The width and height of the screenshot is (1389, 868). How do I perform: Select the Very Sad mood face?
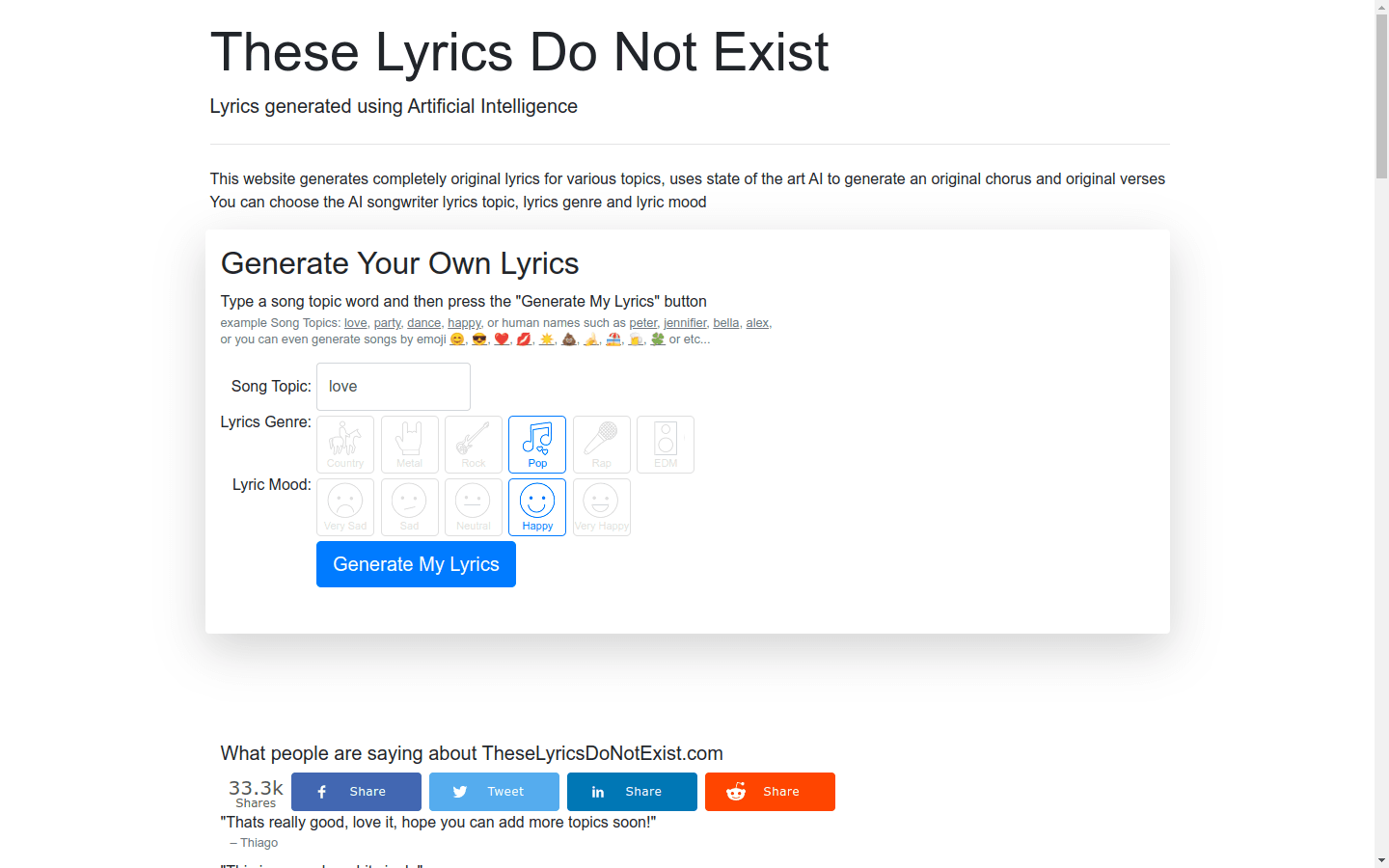tap(345, 506)
